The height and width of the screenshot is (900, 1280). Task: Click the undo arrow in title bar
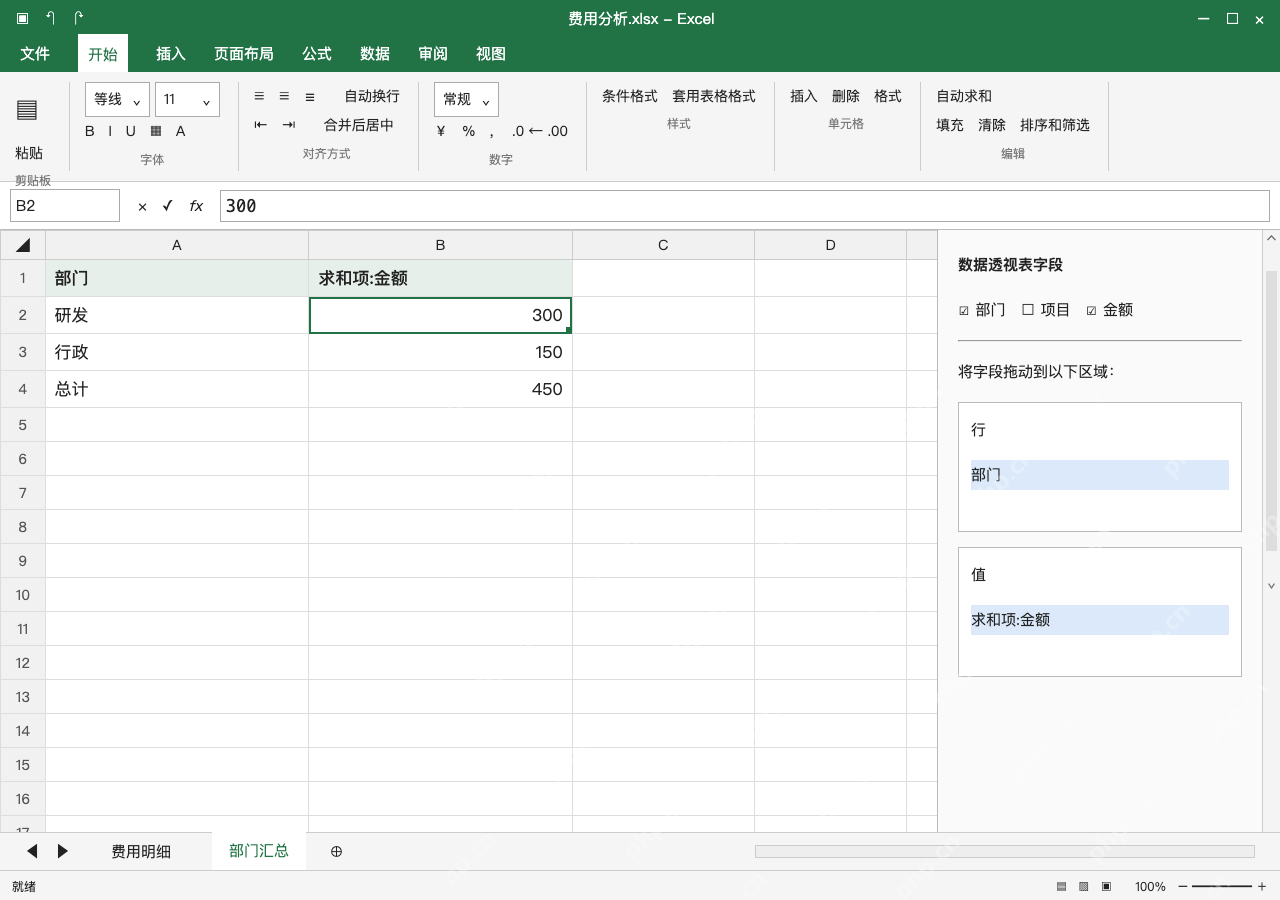pos(50,18)
